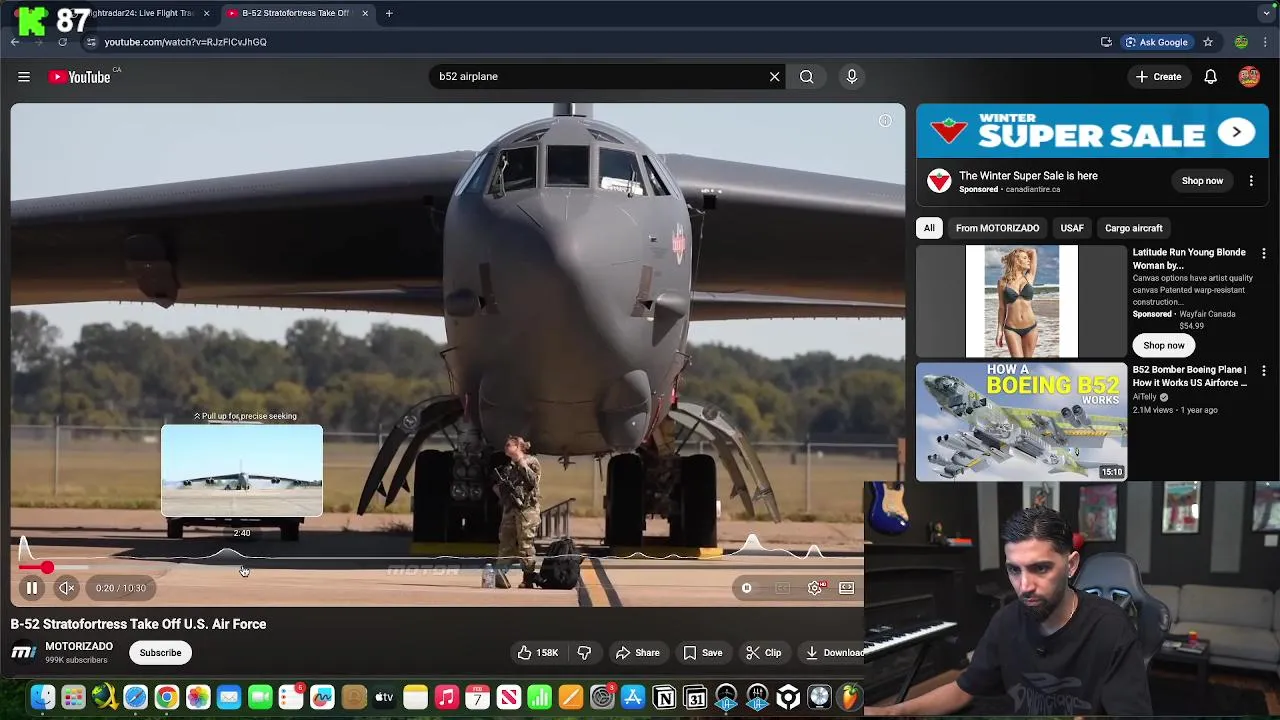Click Ask Google in address bar
Image resolution: width=1280 pixels, height=720 pixels.
pos(1157,42)
